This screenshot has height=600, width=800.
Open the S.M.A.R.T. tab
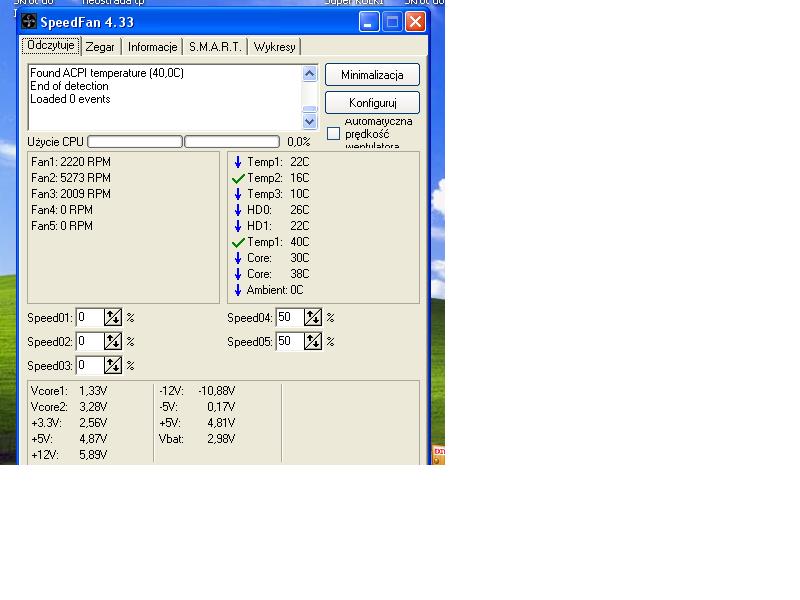point(214,47)
